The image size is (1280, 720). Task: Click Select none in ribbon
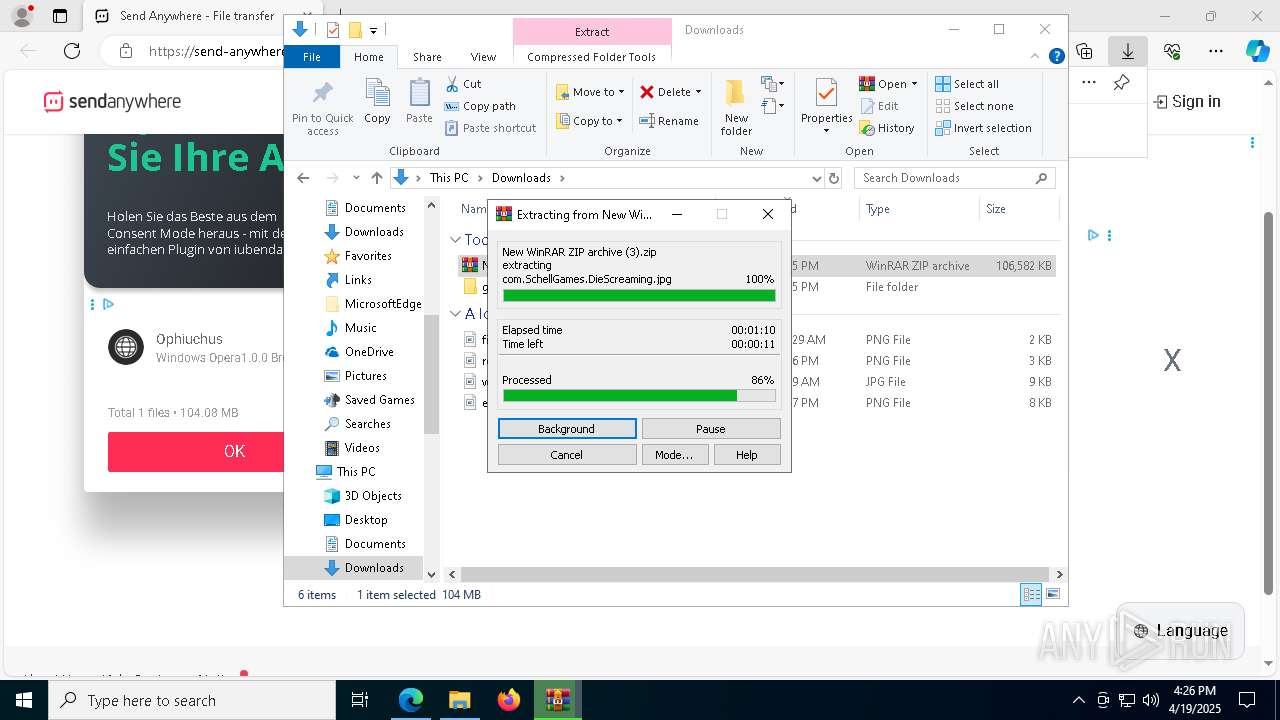tap(974, 106)
